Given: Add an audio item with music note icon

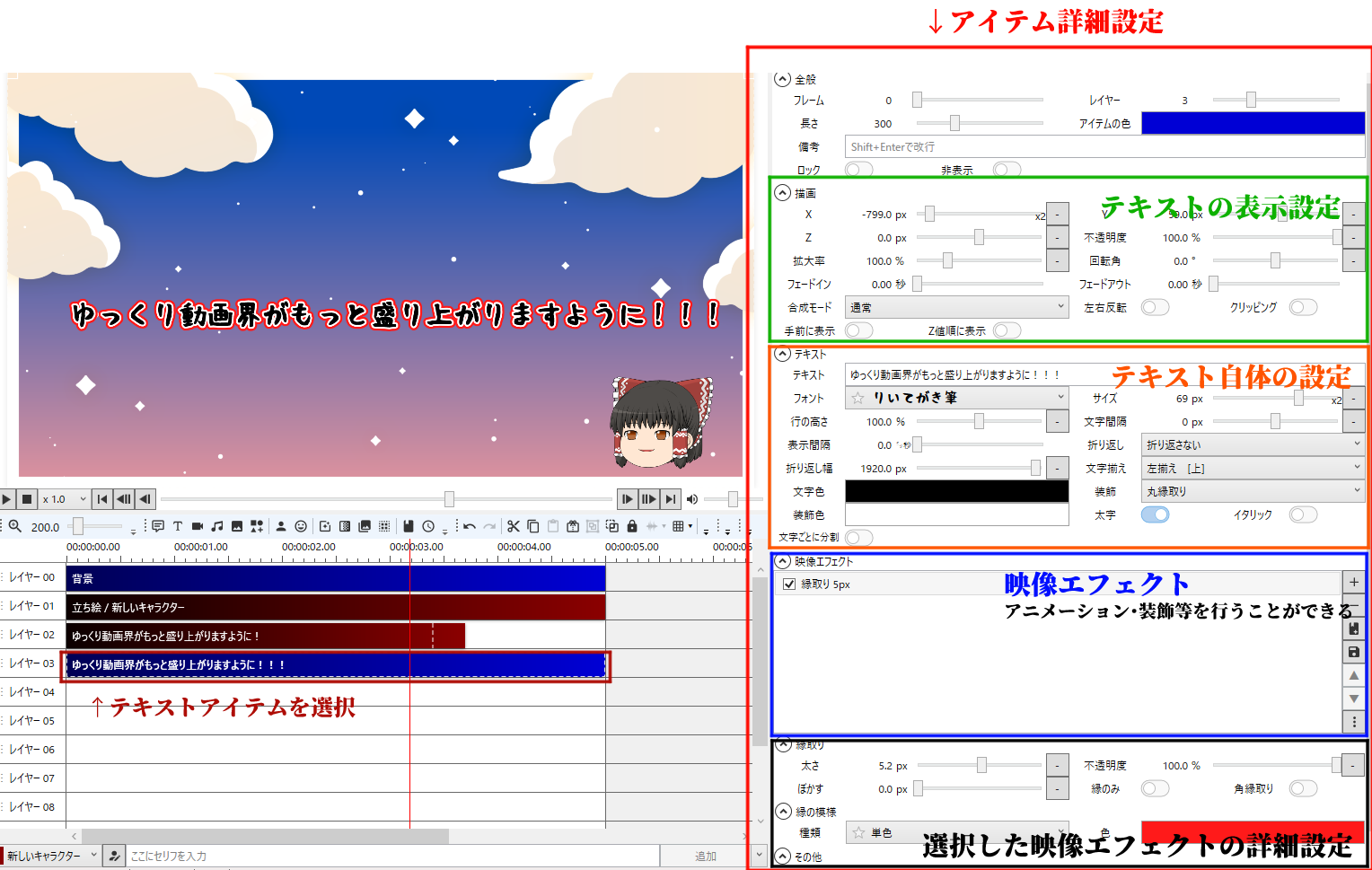Looking at the screenshot, I should (216, 526).
